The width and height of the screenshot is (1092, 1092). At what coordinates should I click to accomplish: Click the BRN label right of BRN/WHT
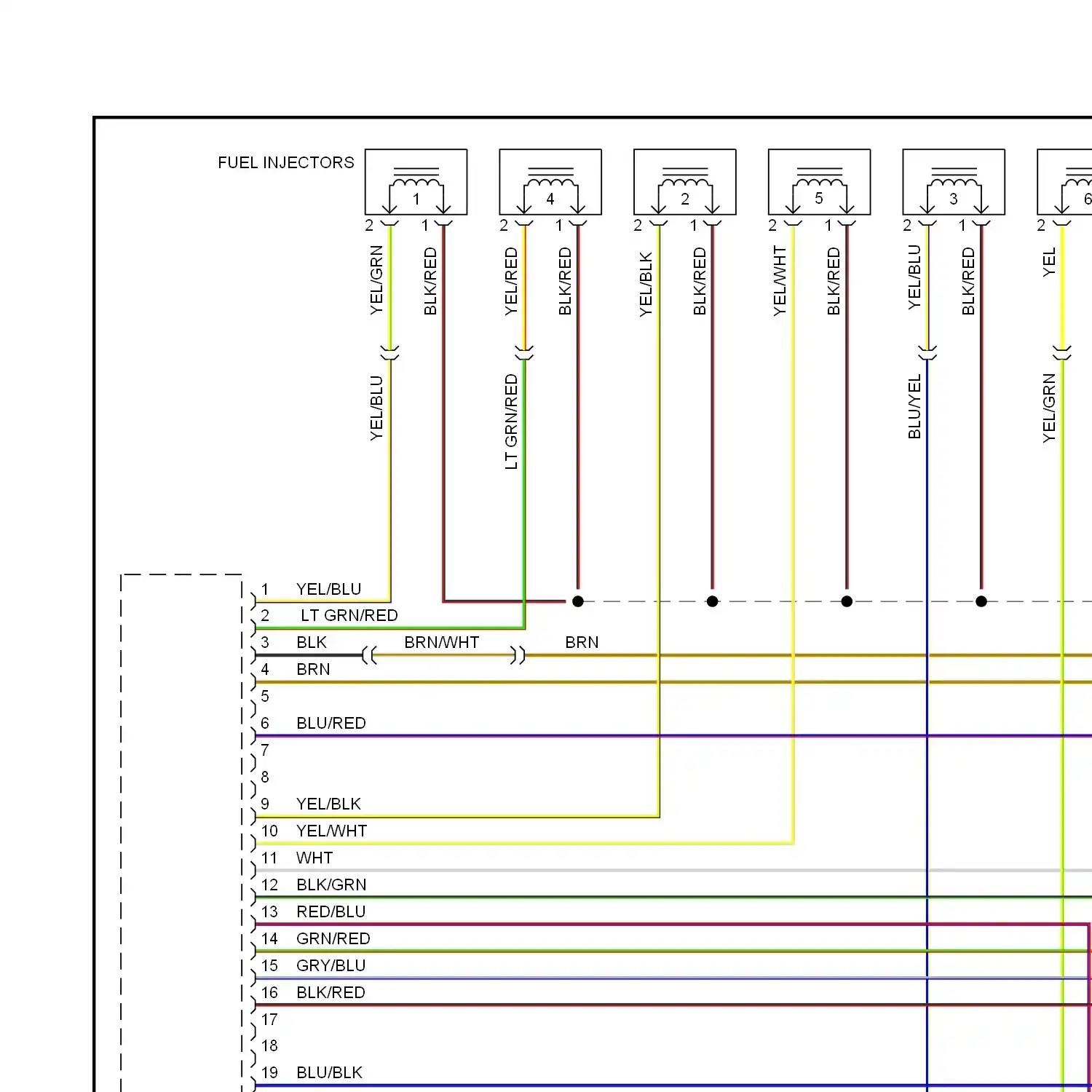point(582,643)
